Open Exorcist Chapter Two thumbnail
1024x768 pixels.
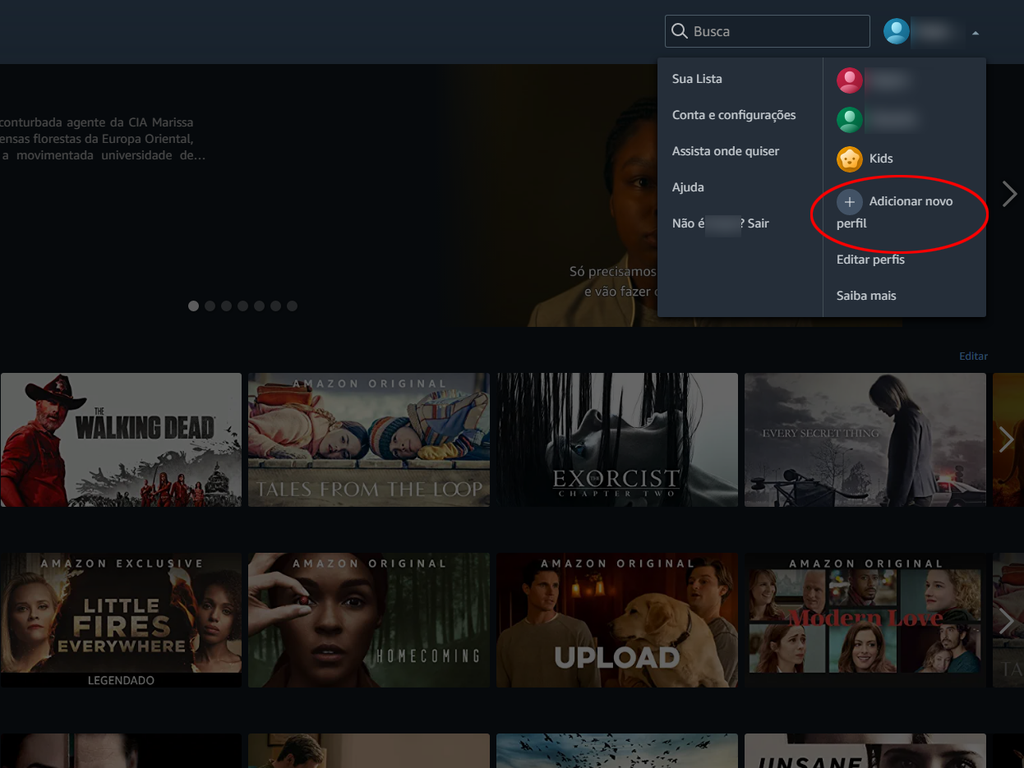[x=617, y=440]
